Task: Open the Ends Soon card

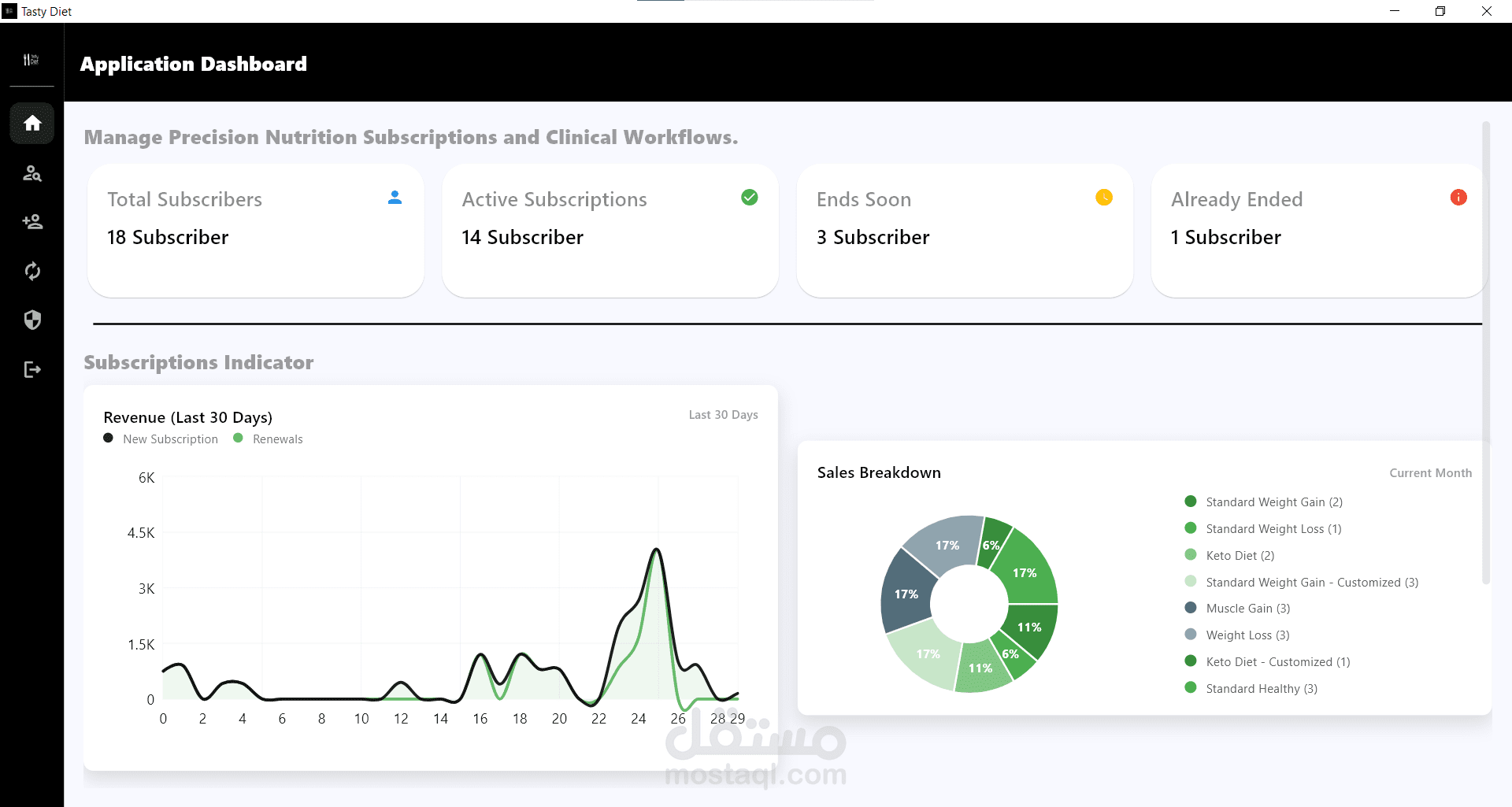Action: tap(965, 231)
